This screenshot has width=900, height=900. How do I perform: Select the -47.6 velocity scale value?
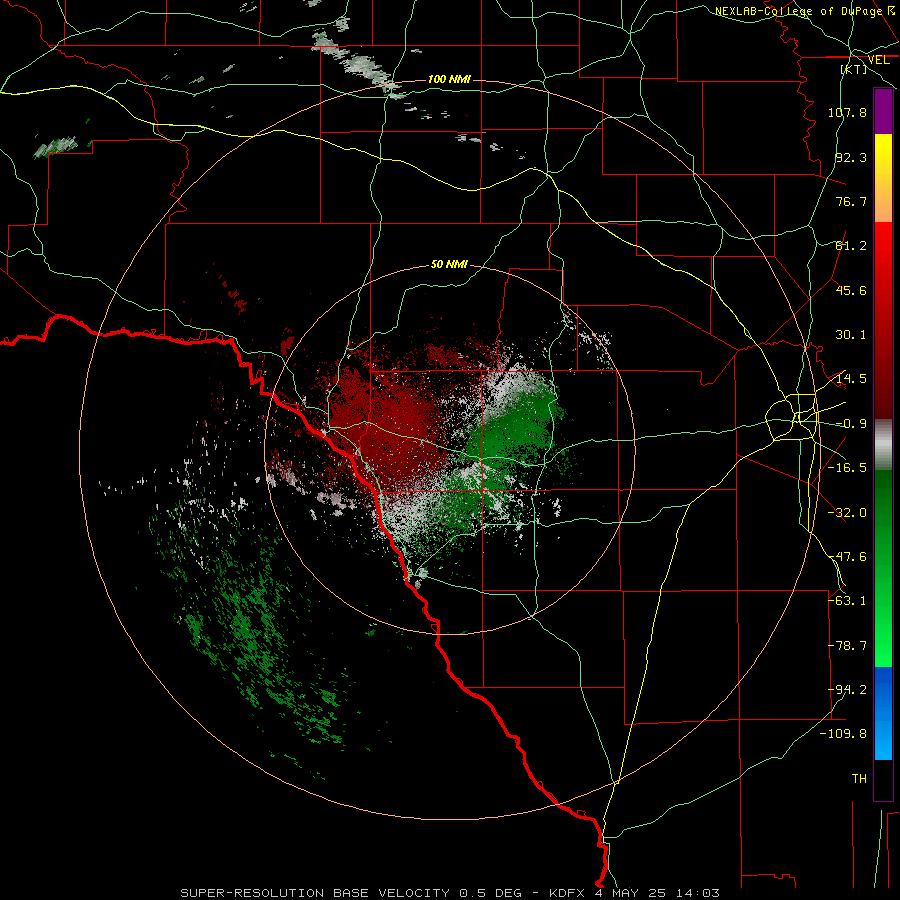[x=847, y=557]
